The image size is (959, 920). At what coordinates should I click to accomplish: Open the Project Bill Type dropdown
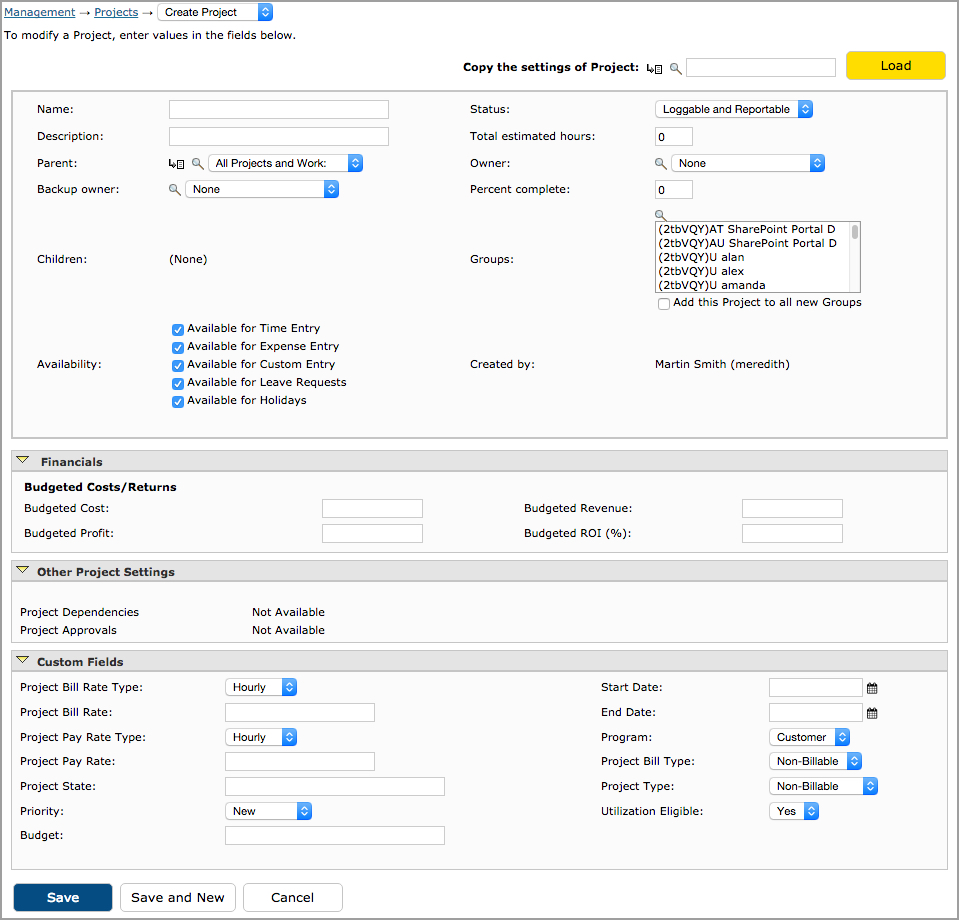pos(816,761)
